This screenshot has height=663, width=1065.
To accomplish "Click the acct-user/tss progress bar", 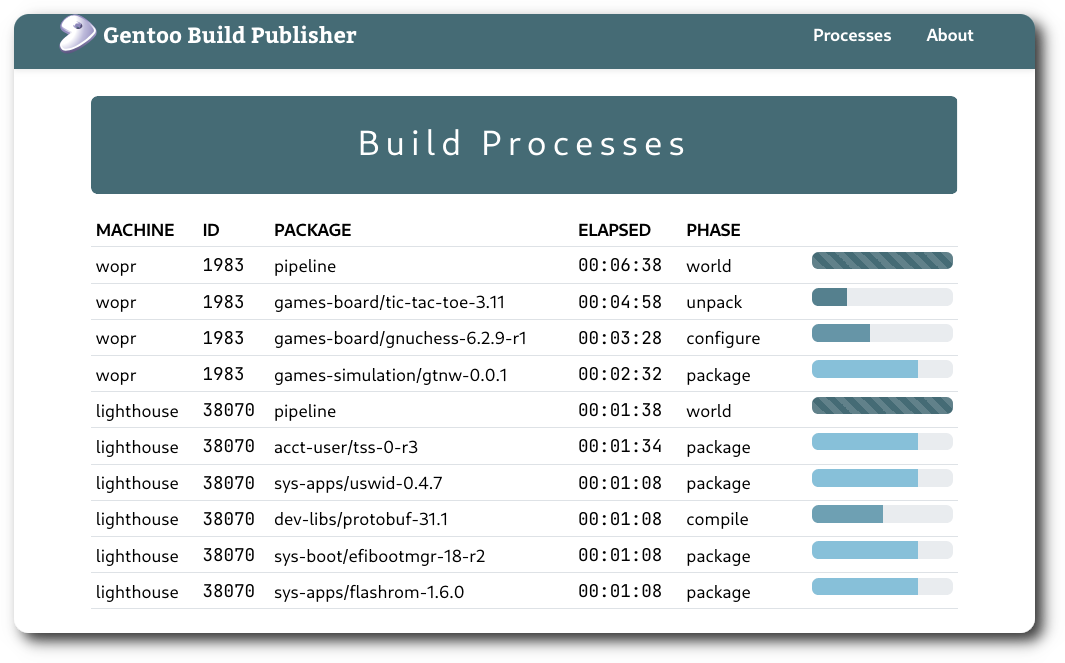I will click(x=882, y=442).
